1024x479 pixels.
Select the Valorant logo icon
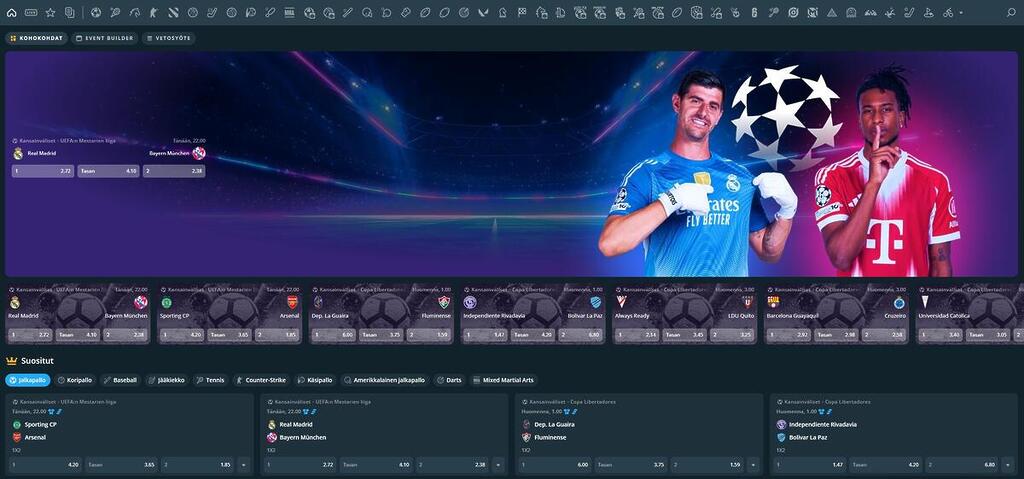pyautogui.click(x=483, y=12)
